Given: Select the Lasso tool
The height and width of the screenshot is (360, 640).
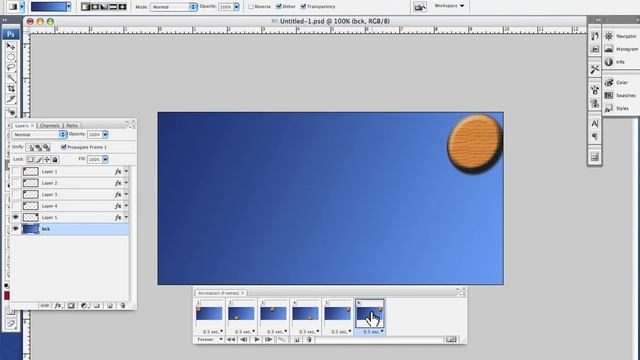Looking at the screenshot, I should pyautogui.click(x=11, y=68).
